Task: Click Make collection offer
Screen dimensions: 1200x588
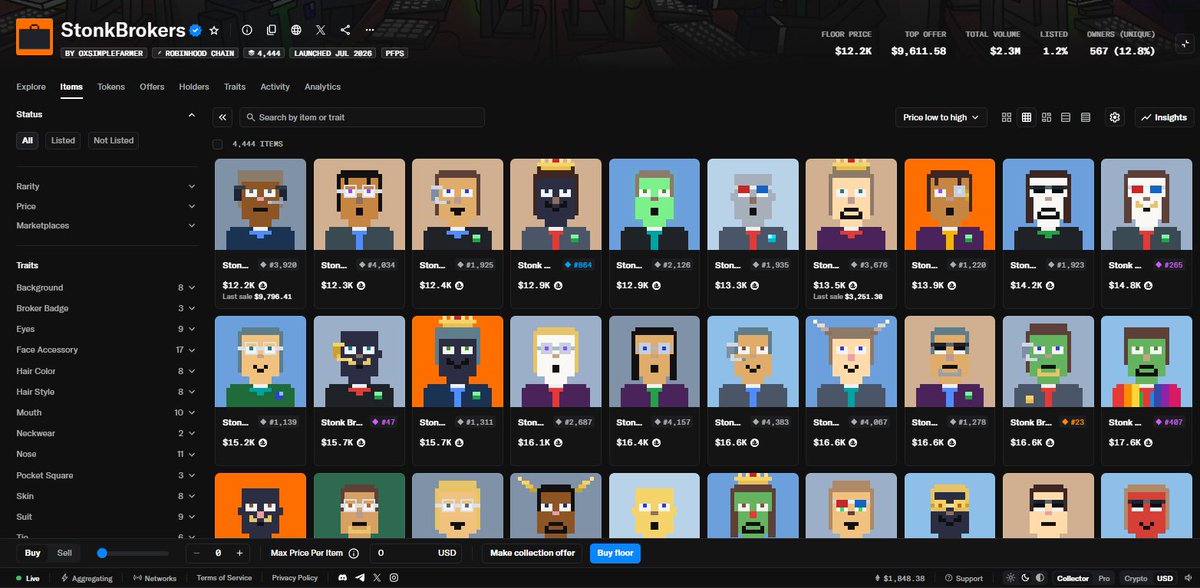Action: [532, 553]
